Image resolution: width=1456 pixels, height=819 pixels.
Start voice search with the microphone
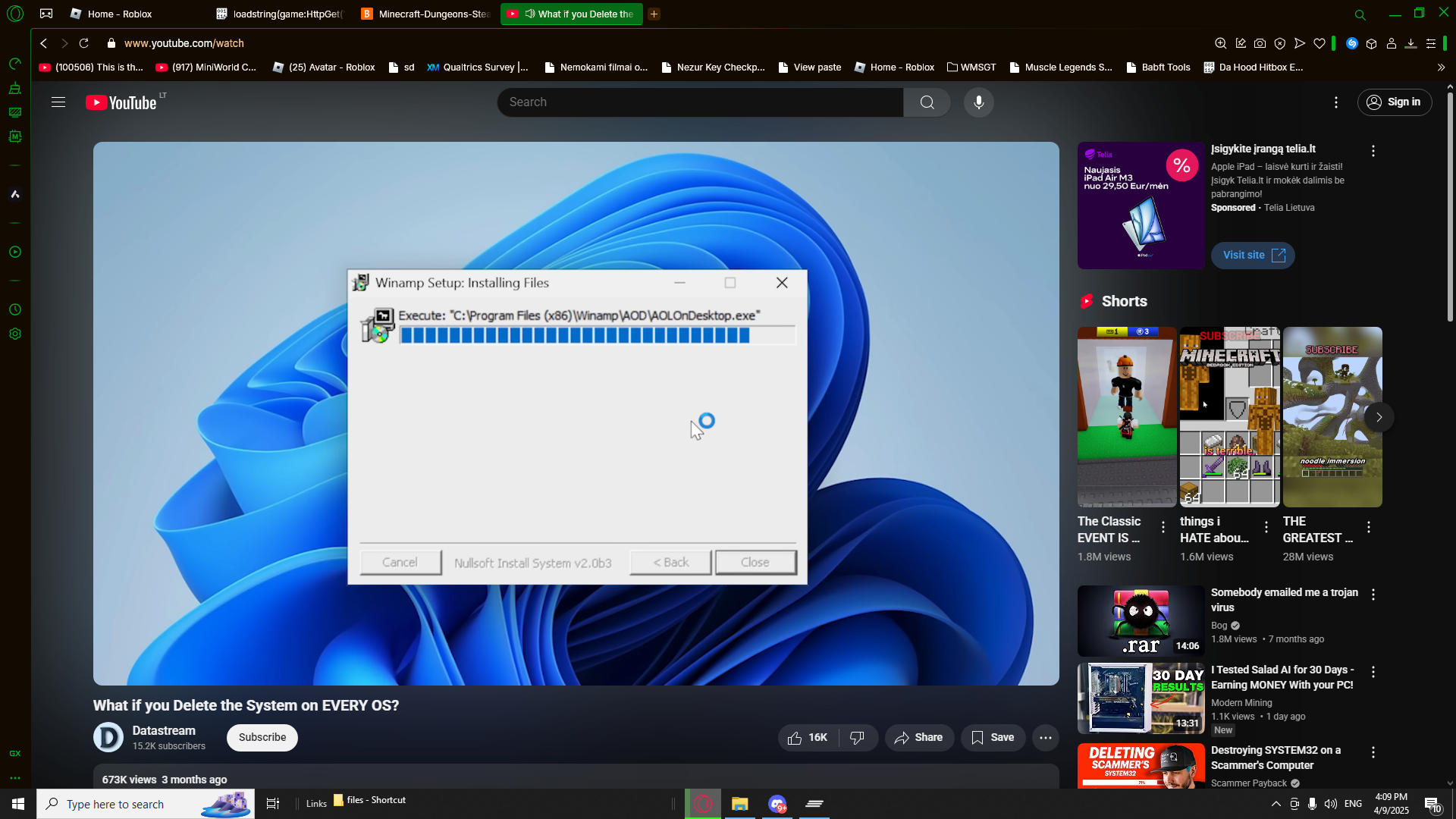(979, 102)
